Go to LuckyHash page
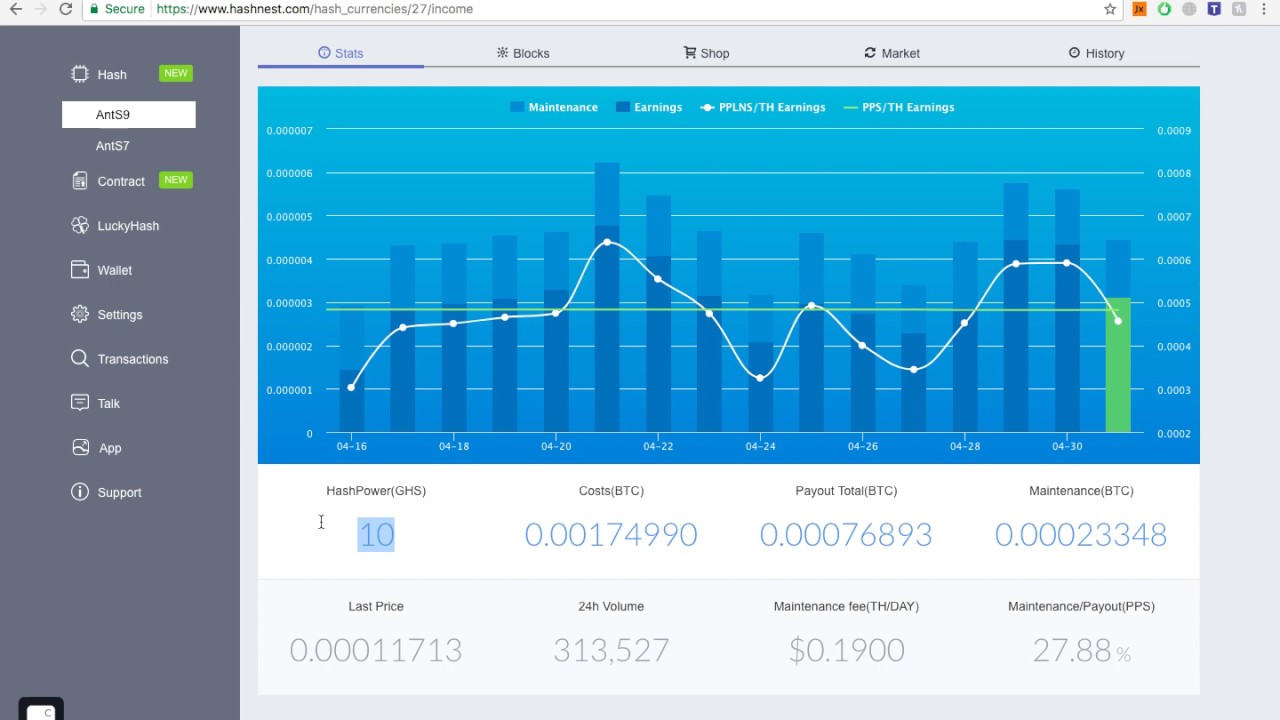 coord(128,226)
